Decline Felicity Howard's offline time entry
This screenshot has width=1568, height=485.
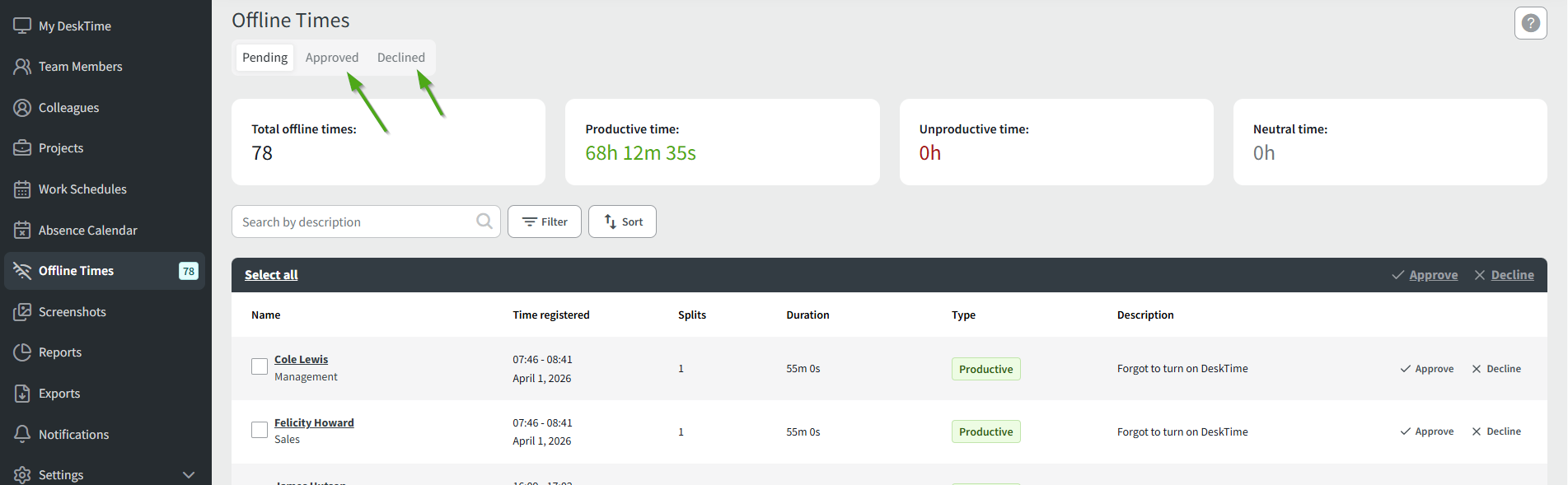point(1496,431)
